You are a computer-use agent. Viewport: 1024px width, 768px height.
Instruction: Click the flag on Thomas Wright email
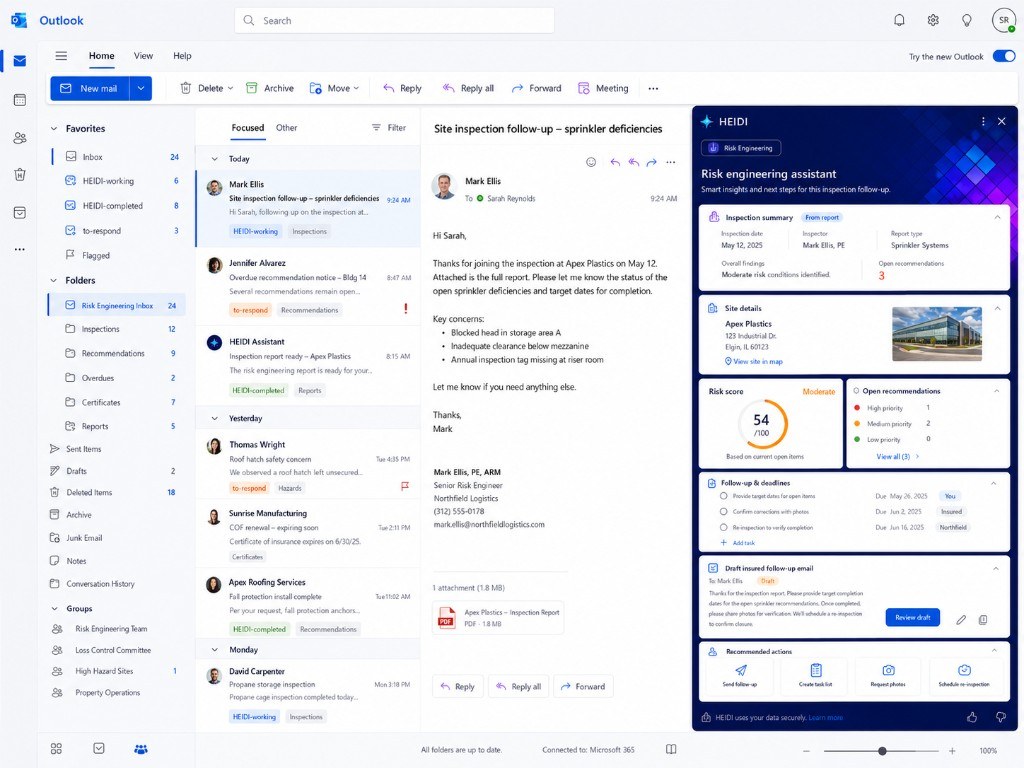tap(405, 486)
